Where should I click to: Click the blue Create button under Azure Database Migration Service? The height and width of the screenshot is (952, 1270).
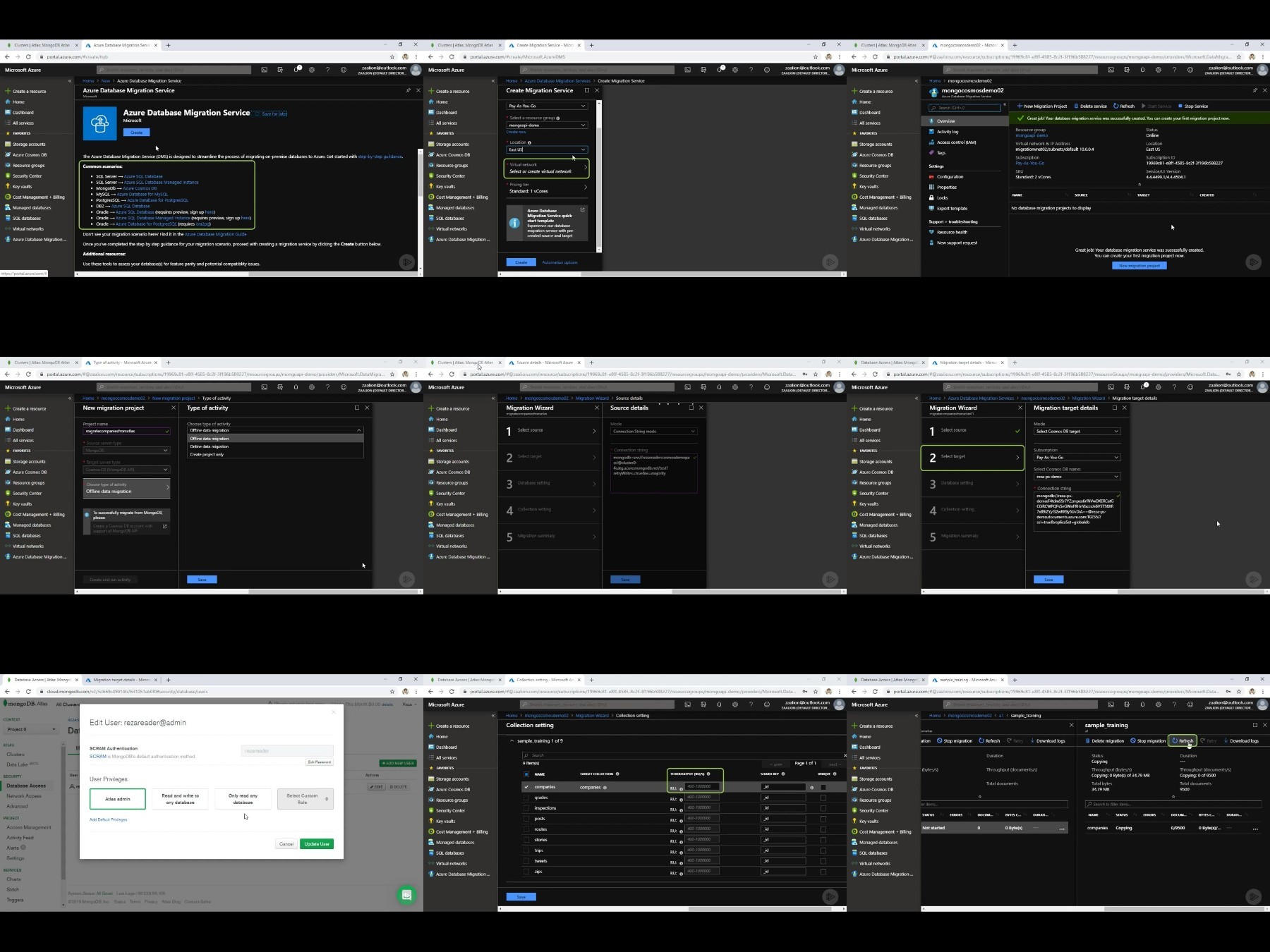(x=136, y=133)
